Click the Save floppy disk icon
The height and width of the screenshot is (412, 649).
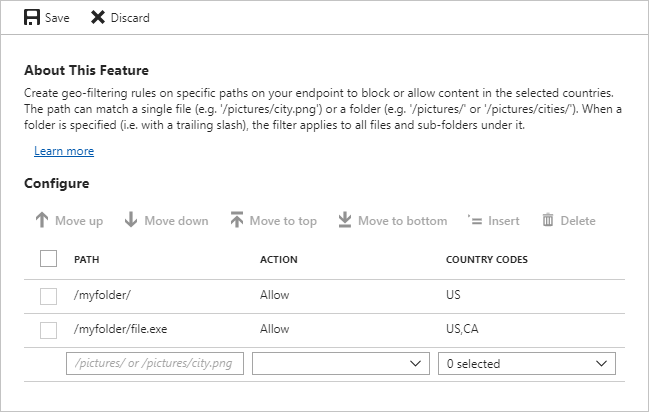(x=31, y=17)
